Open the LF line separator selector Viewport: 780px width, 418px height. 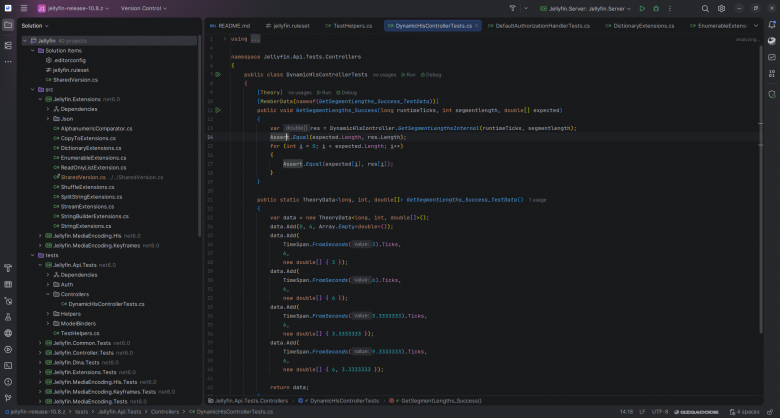point(642,412)
